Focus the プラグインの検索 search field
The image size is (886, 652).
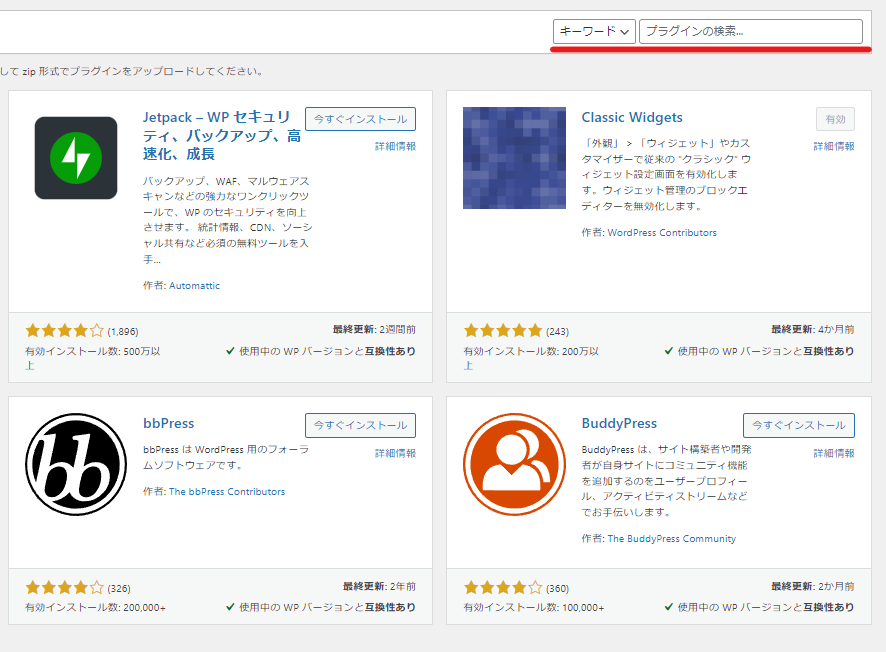point(750,31)
